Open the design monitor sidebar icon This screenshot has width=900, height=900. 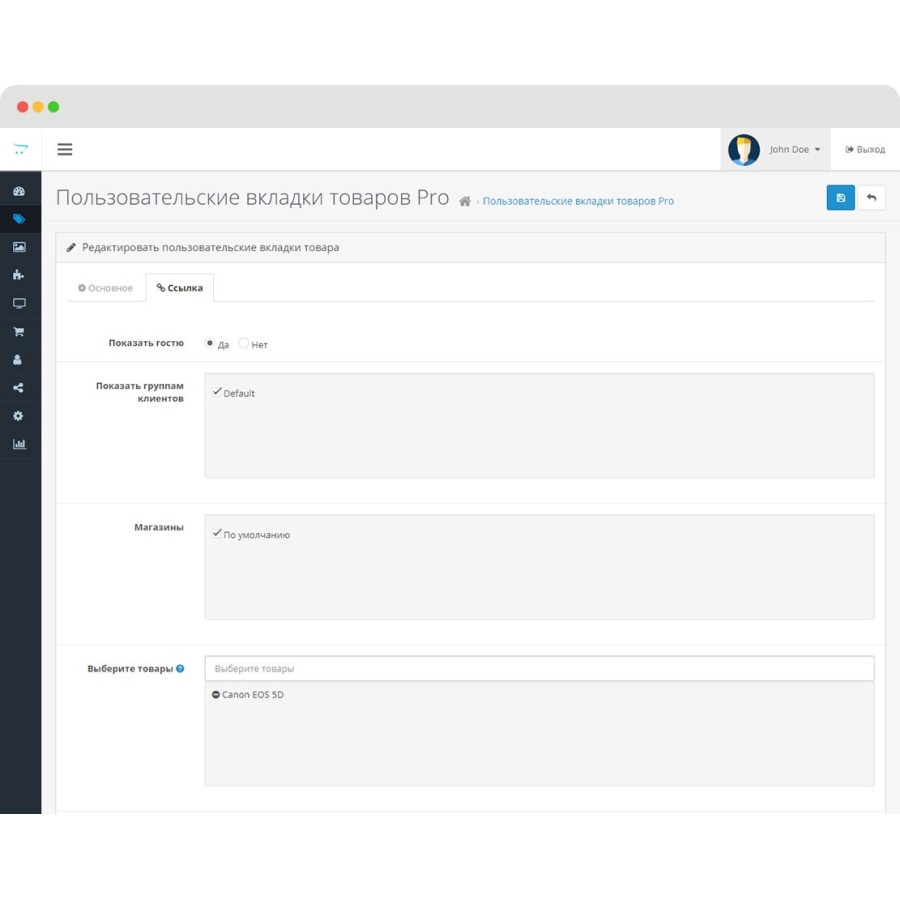point(19,303)
